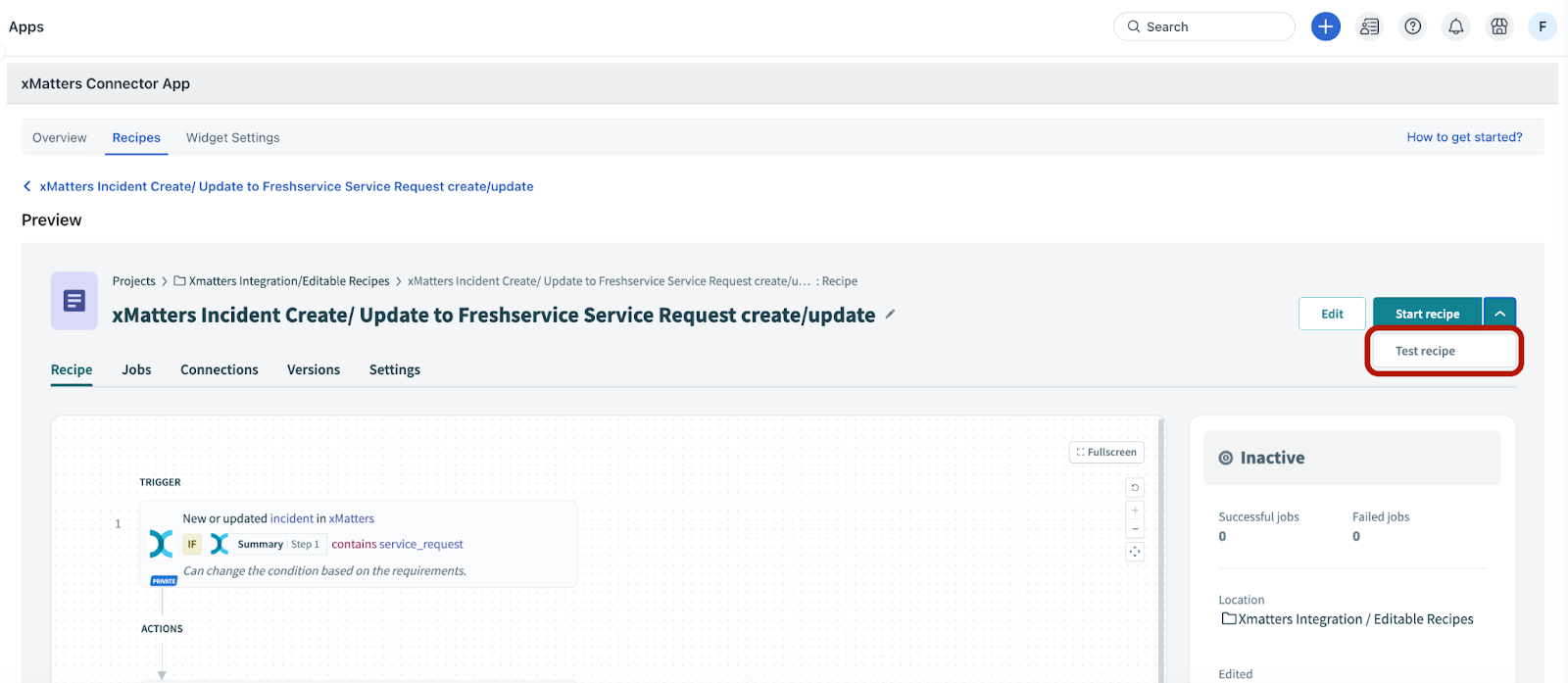Click the small xMatters icon before Summary
1568x683 pixels.
point(220,544)
